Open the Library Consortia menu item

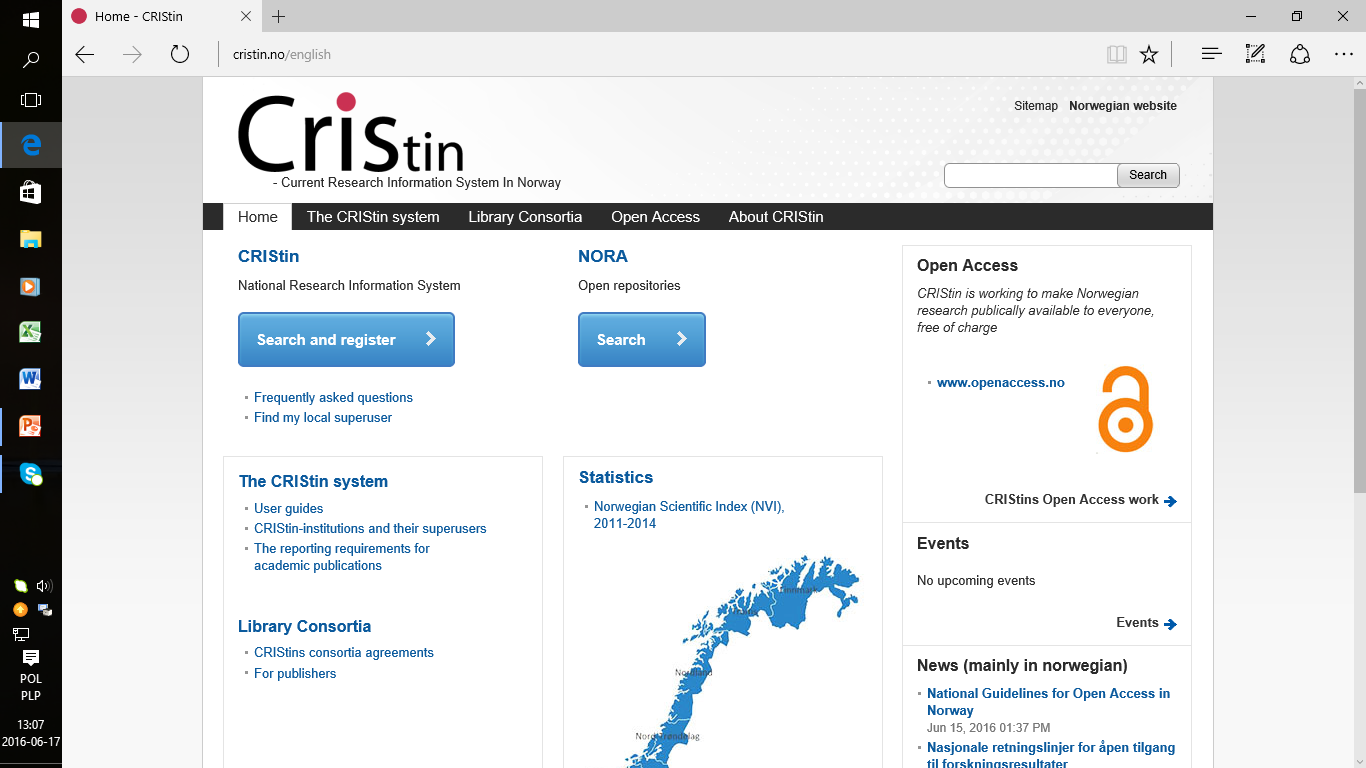pyautogui.click(x=525, y=217)
